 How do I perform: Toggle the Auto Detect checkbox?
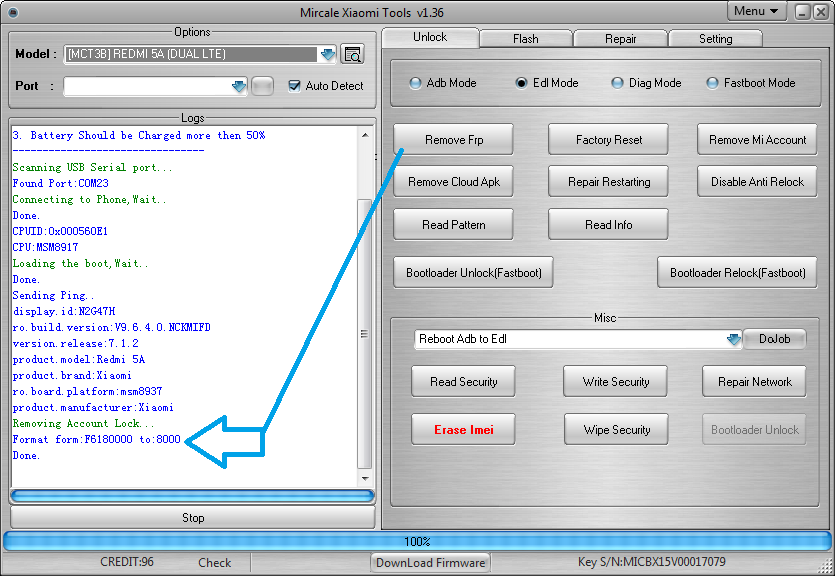[294, 86]
